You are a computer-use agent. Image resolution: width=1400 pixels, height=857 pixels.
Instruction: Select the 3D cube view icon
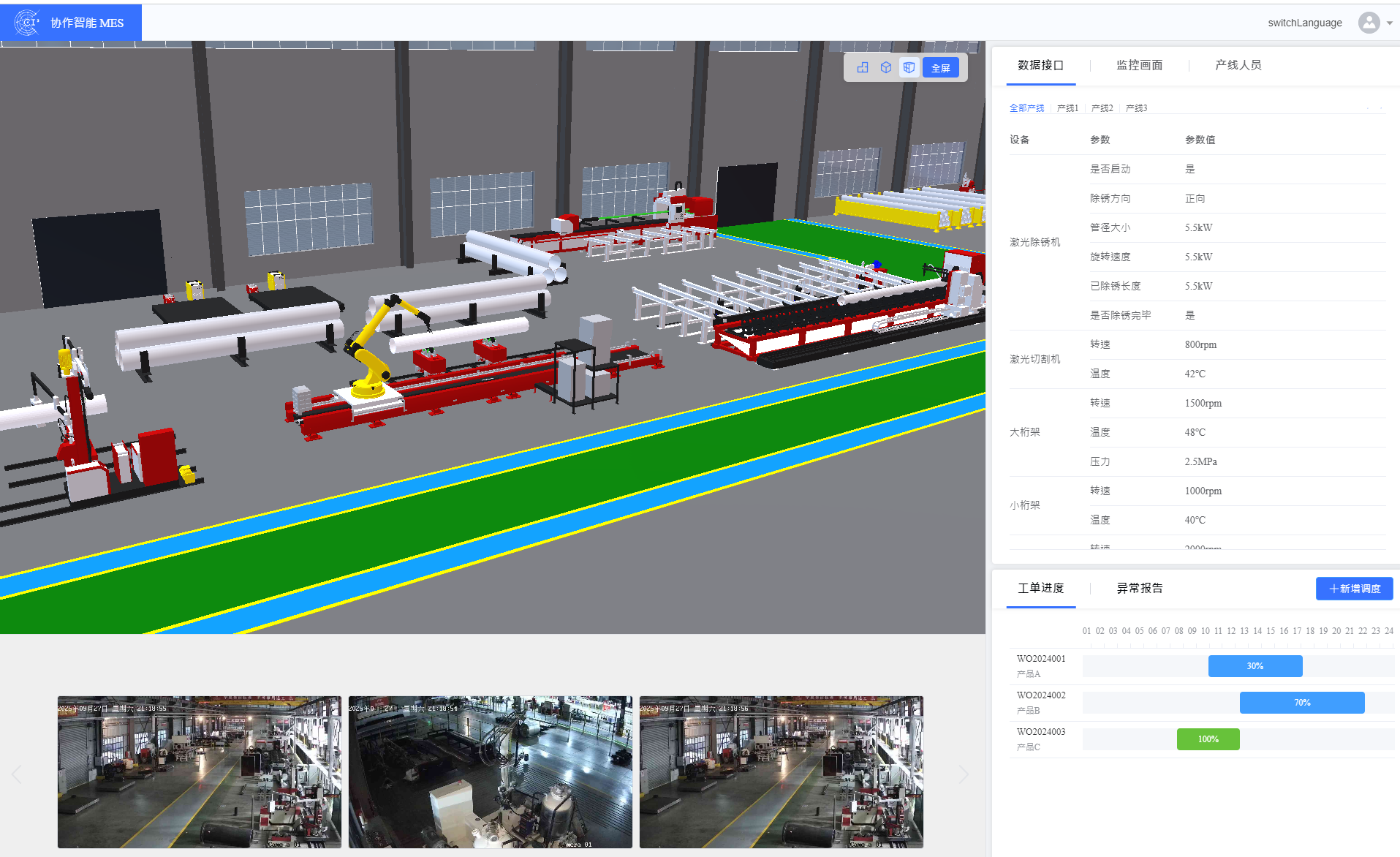click(886, 67)
